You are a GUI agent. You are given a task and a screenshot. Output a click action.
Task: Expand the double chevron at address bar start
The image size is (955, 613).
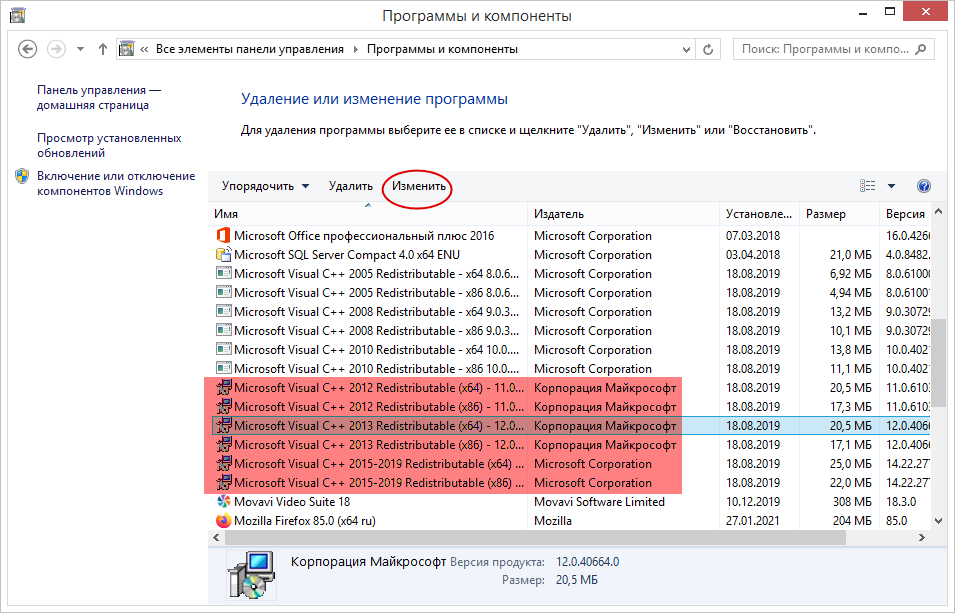click(144, 49)
